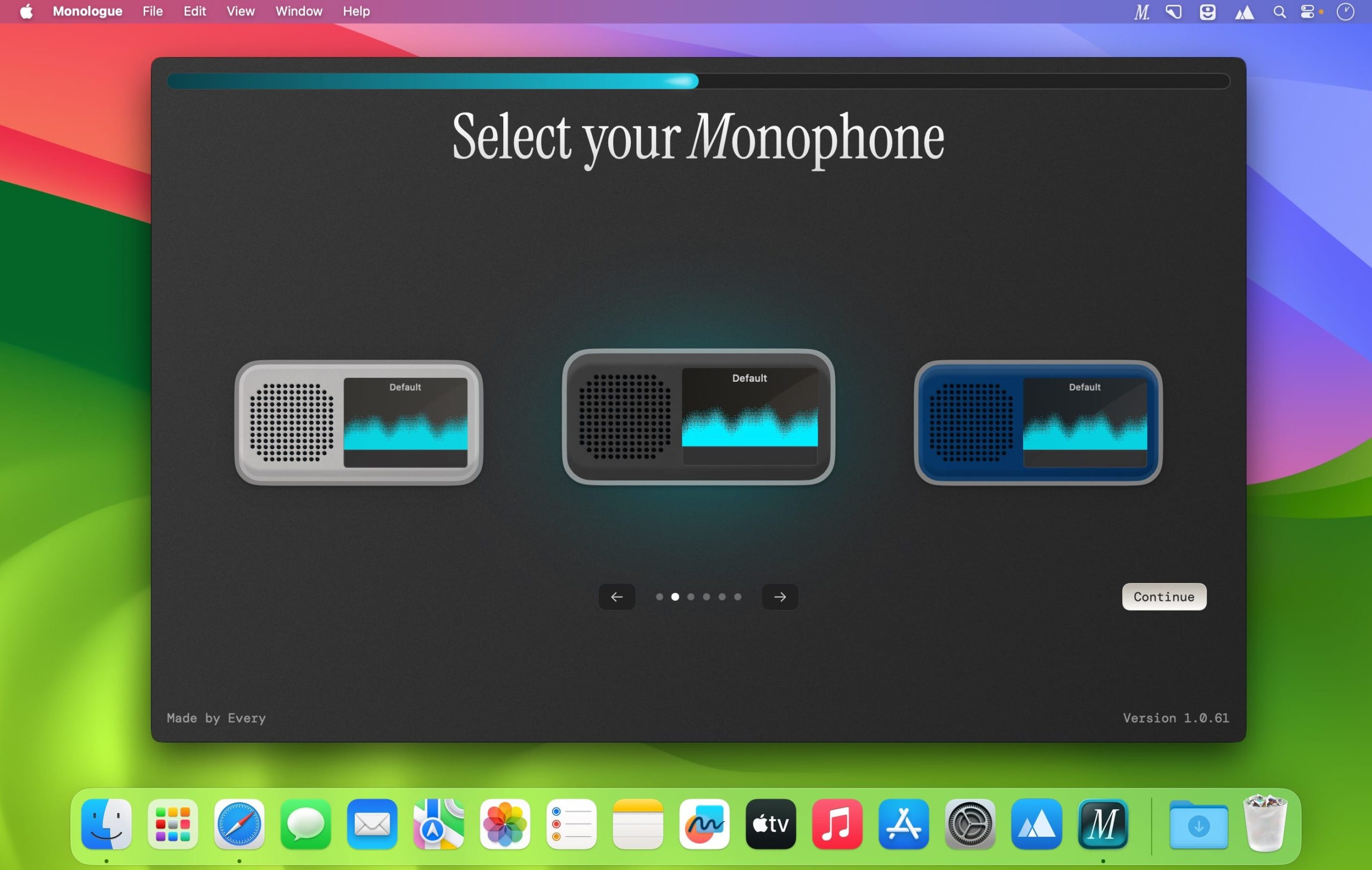Click the Monologue icon in the Dock
The height and width of the screenshot is (870, 1372).
(x=1103, y=824)
